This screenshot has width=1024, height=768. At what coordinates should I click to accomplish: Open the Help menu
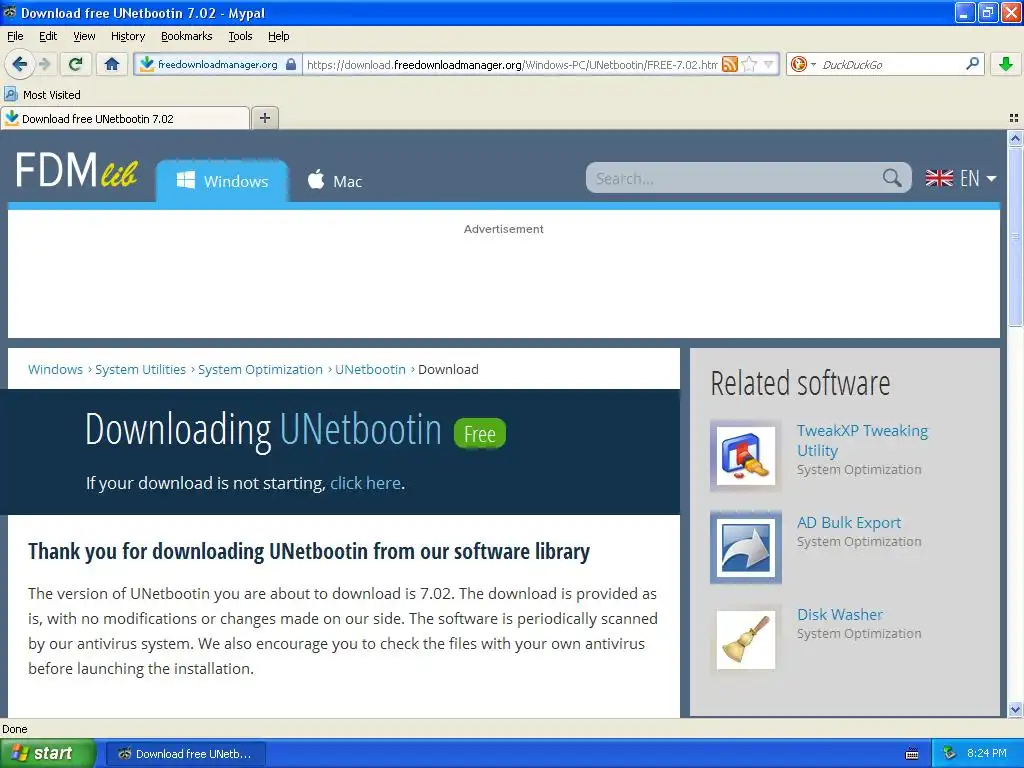point(279,36)
